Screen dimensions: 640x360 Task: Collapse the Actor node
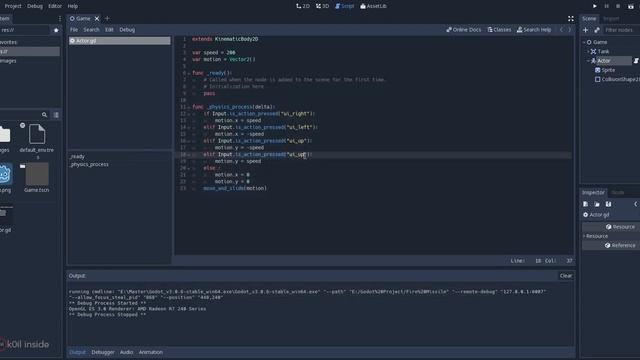point(588,61)
